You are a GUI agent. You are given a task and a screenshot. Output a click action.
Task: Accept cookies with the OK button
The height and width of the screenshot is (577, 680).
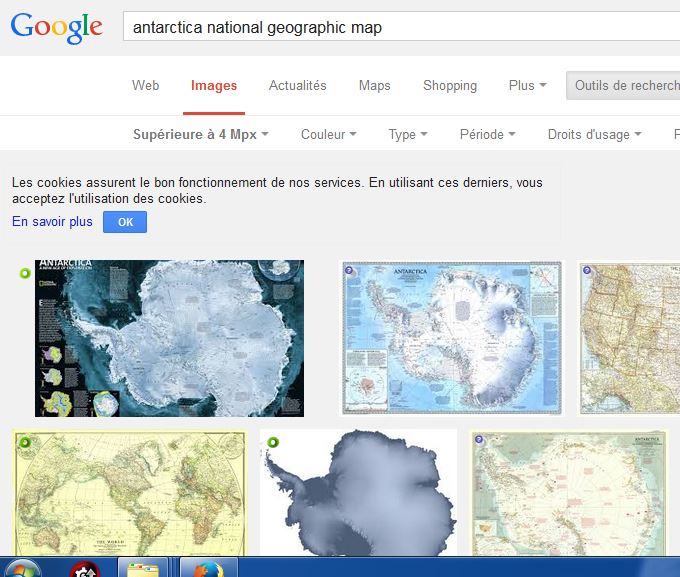125,222
